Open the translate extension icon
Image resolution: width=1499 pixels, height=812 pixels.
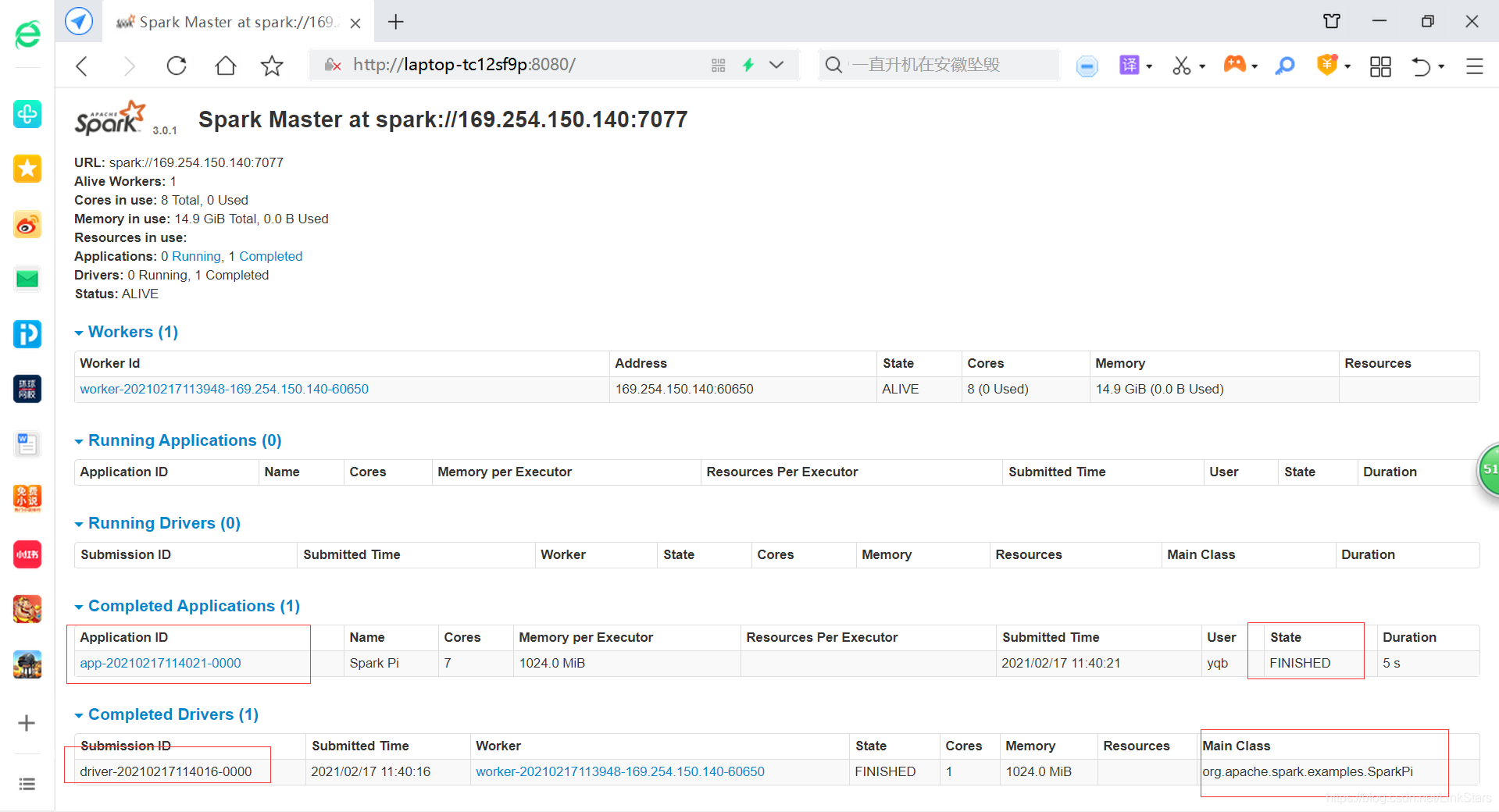[1130, 65]
